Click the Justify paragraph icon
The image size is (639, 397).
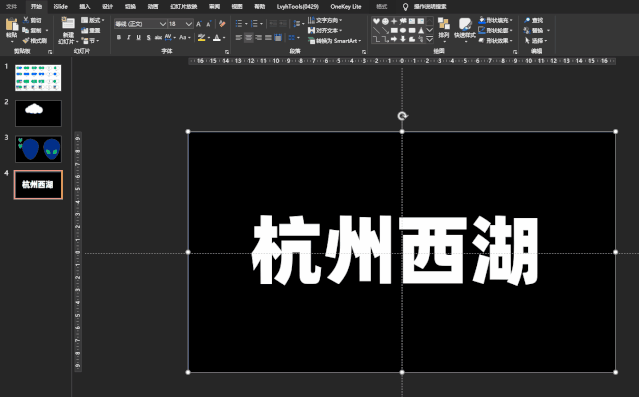[268, 37]
